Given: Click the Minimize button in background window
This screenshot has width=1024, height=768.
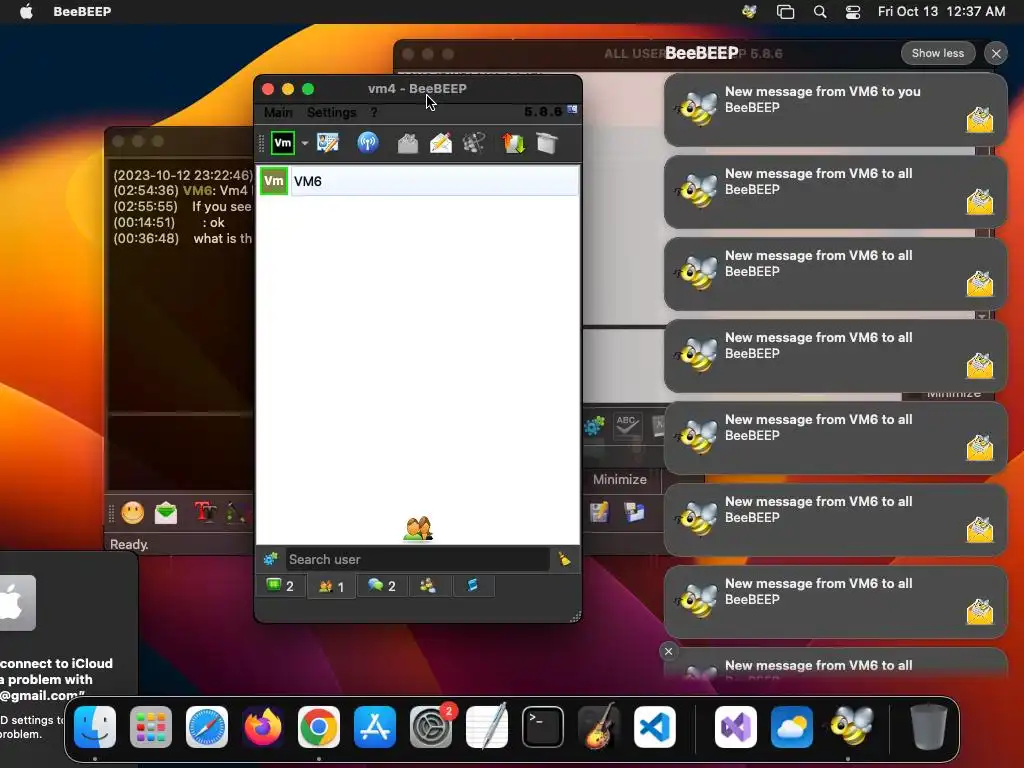Looking at the screenshot, I should [x=620, y=479].
